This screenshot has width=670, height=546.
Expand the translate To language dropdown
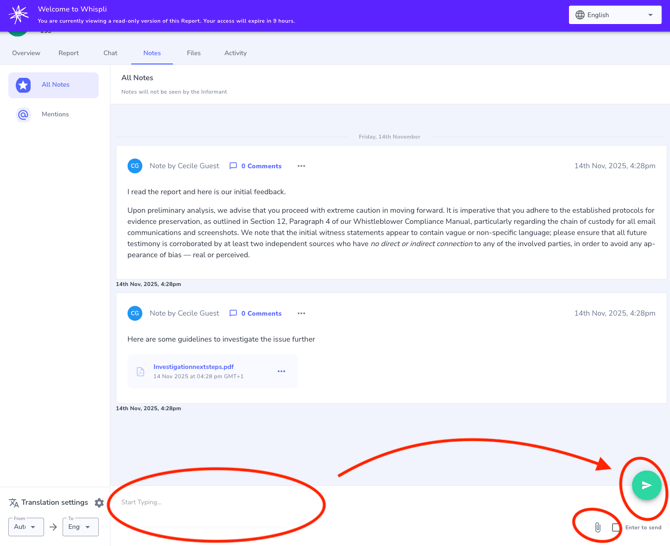coord(80,527)
